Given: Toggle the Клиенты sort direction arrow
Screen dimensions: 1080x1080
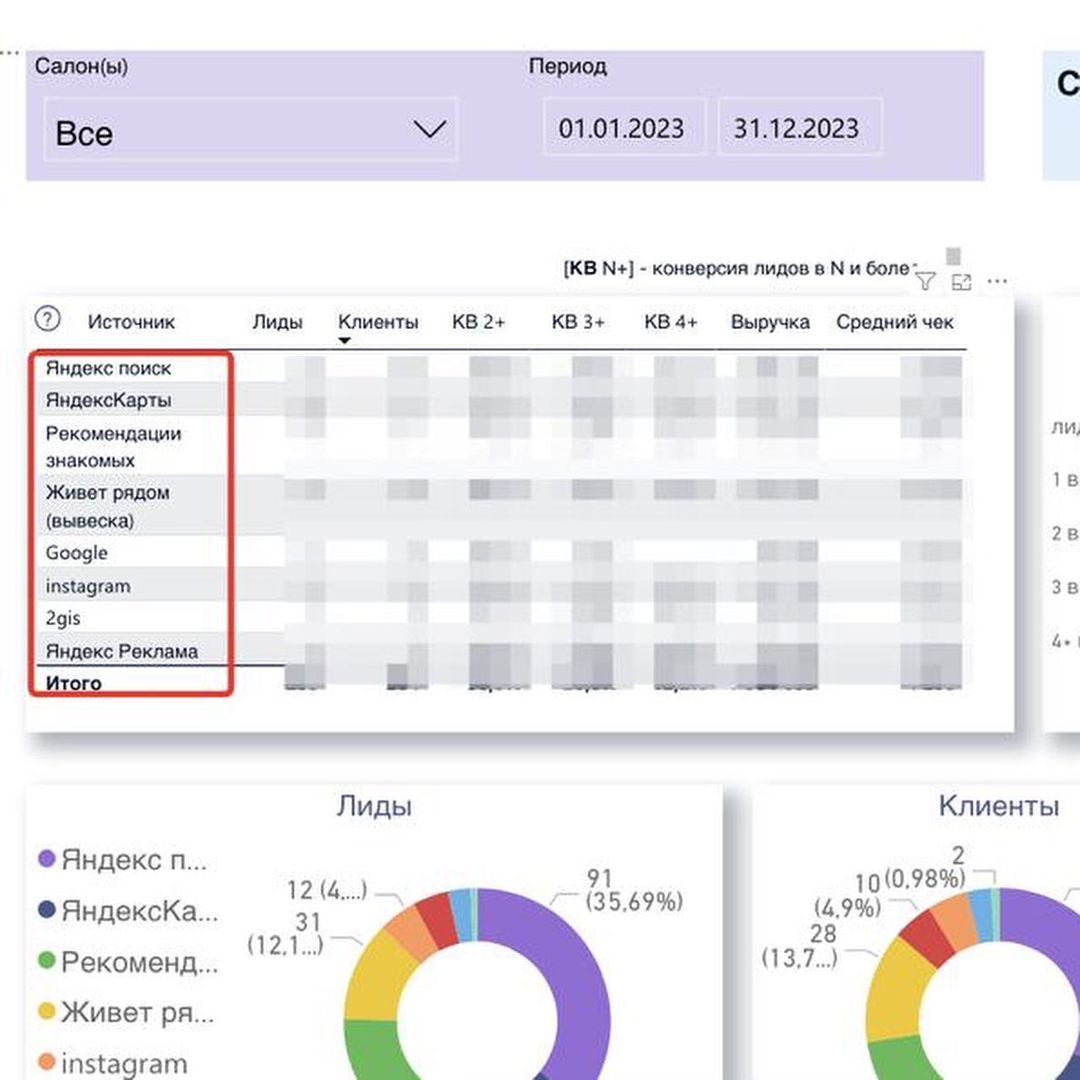Looking at the screenshot, I should (345, 340).
